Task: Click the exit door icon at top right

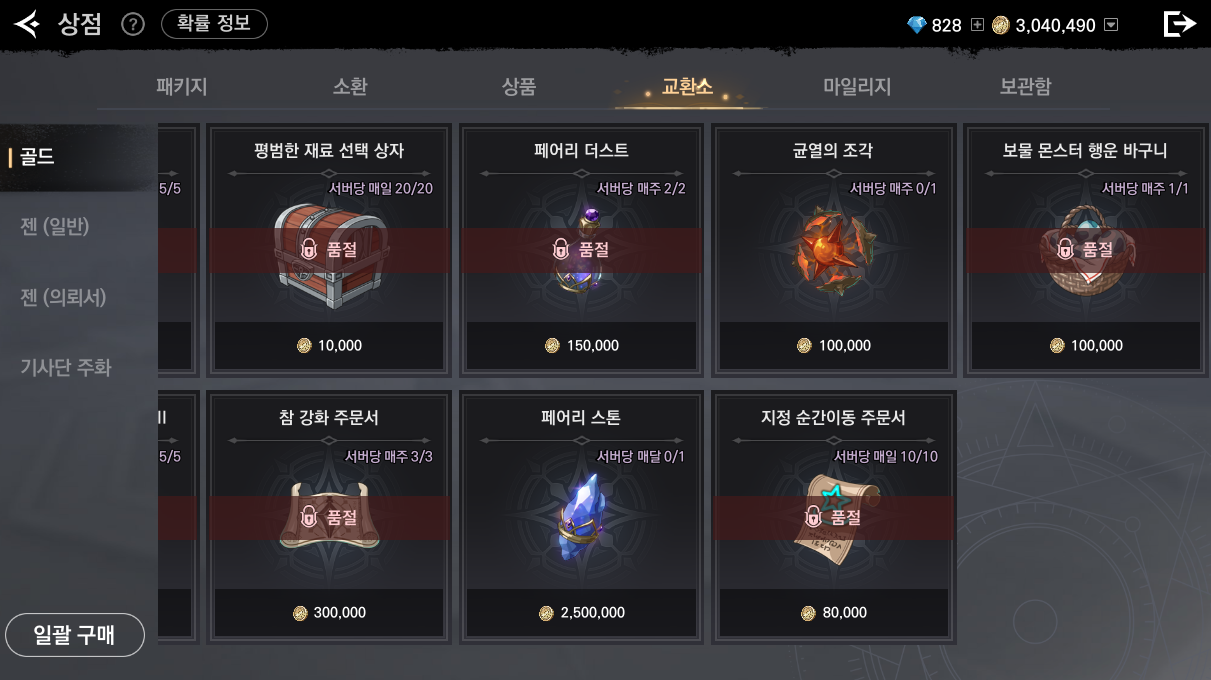Action: pos(1180,24)
